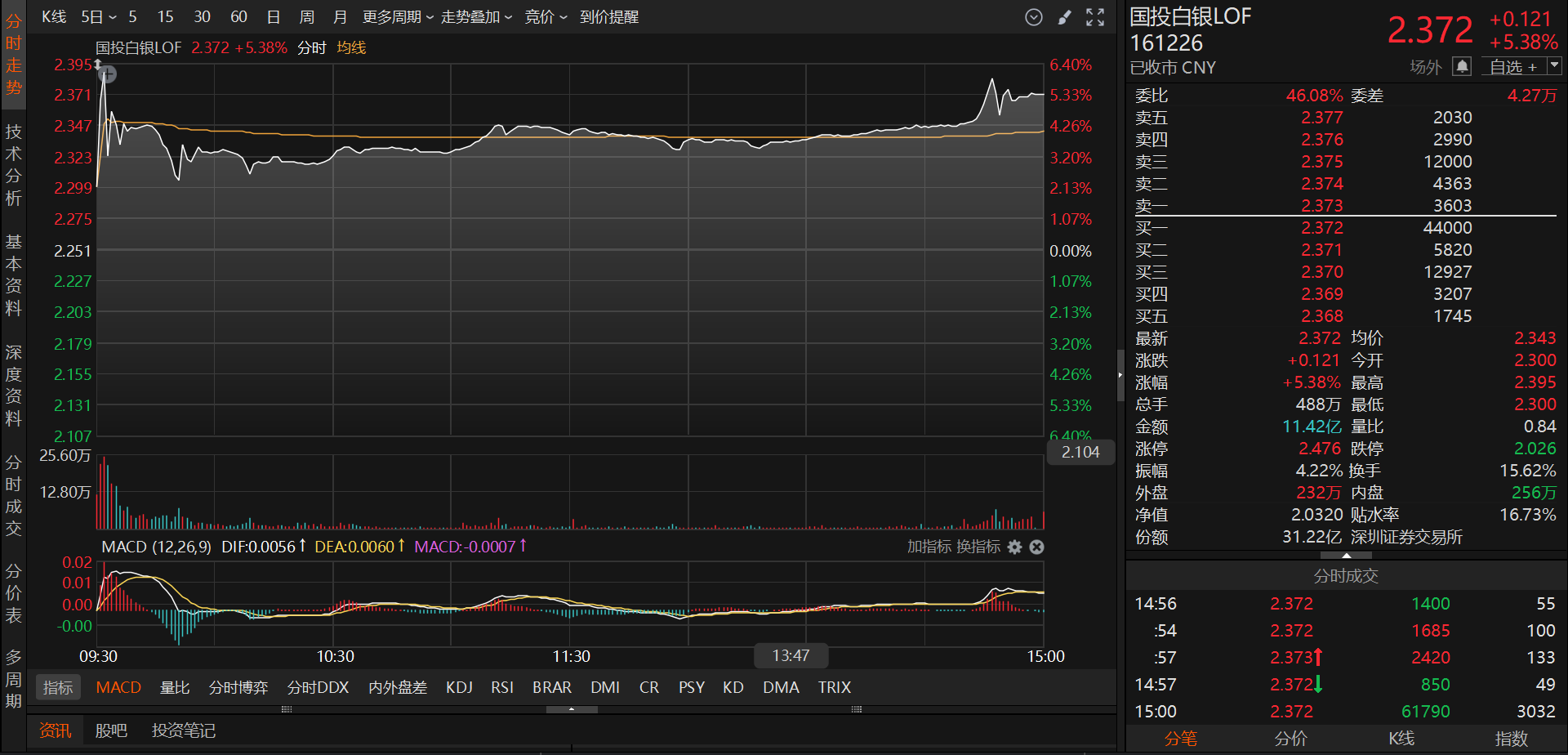Open MACD indicator settings gear
The height and width of the screenshot is (755, 1568).
(1014, 547)
